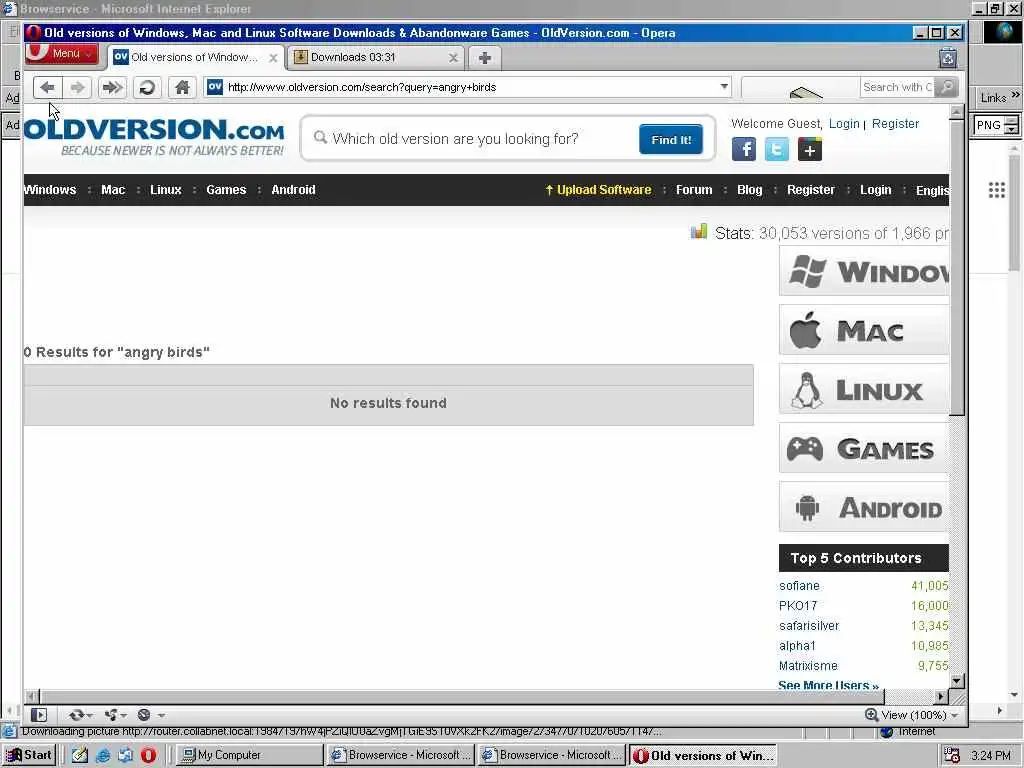Screen dimensions: 1024x768
Task: Click the magnifier search button in Opera toolbar
Action: pyautogui.click(x=946, y=87)
